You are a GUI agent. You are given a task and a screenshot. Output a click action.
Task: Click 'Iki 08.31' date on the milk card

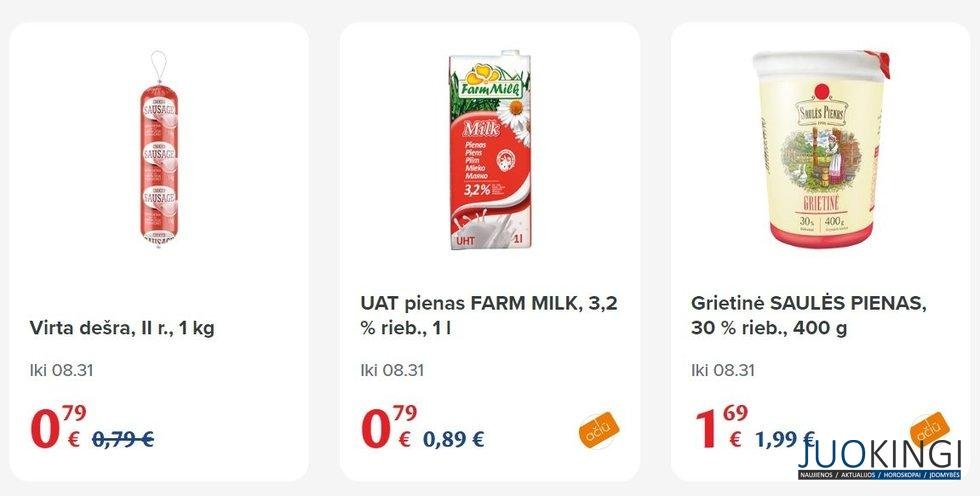coord(392,370)
